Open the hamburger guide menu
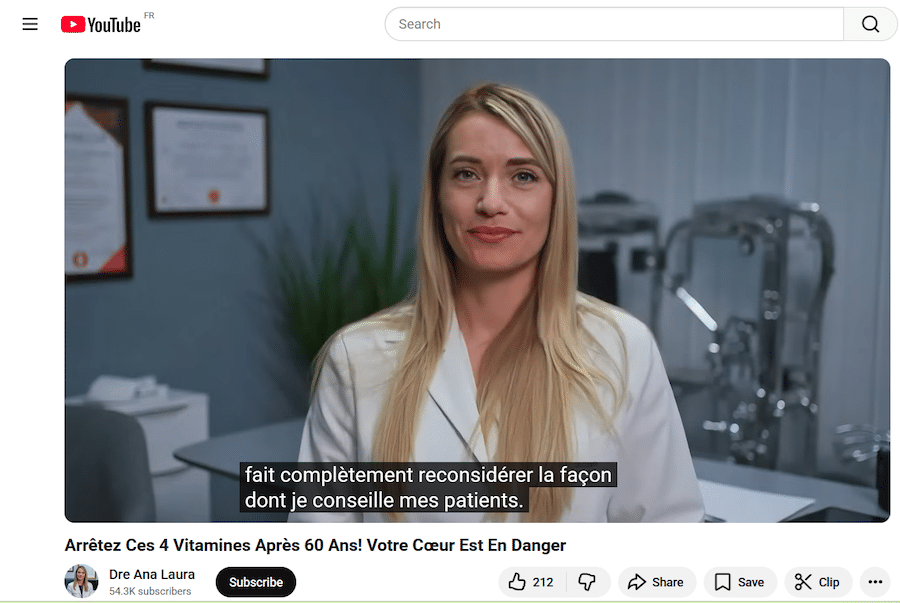 [x=30, y=24]
